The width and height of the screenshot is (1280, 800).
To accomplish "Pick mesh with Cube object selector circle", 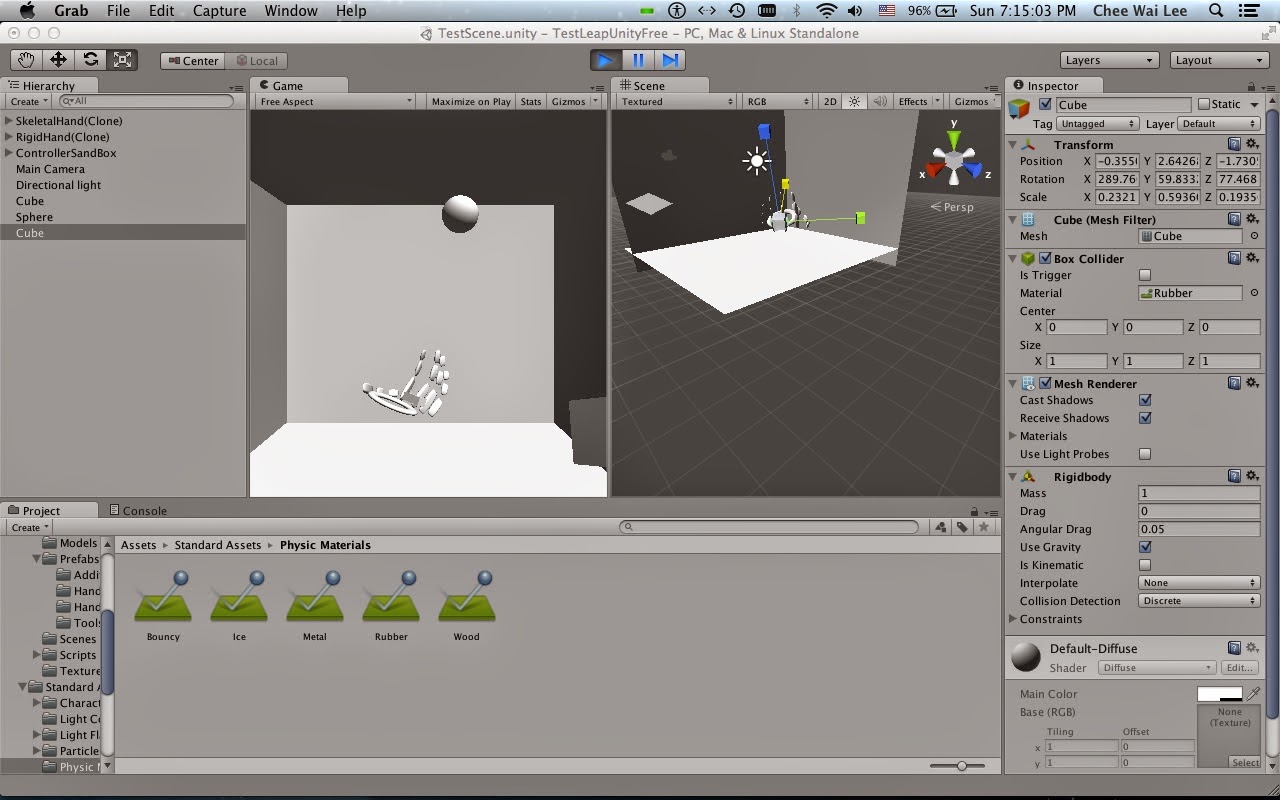I will pyautogui.click(x=1254, y=237).
